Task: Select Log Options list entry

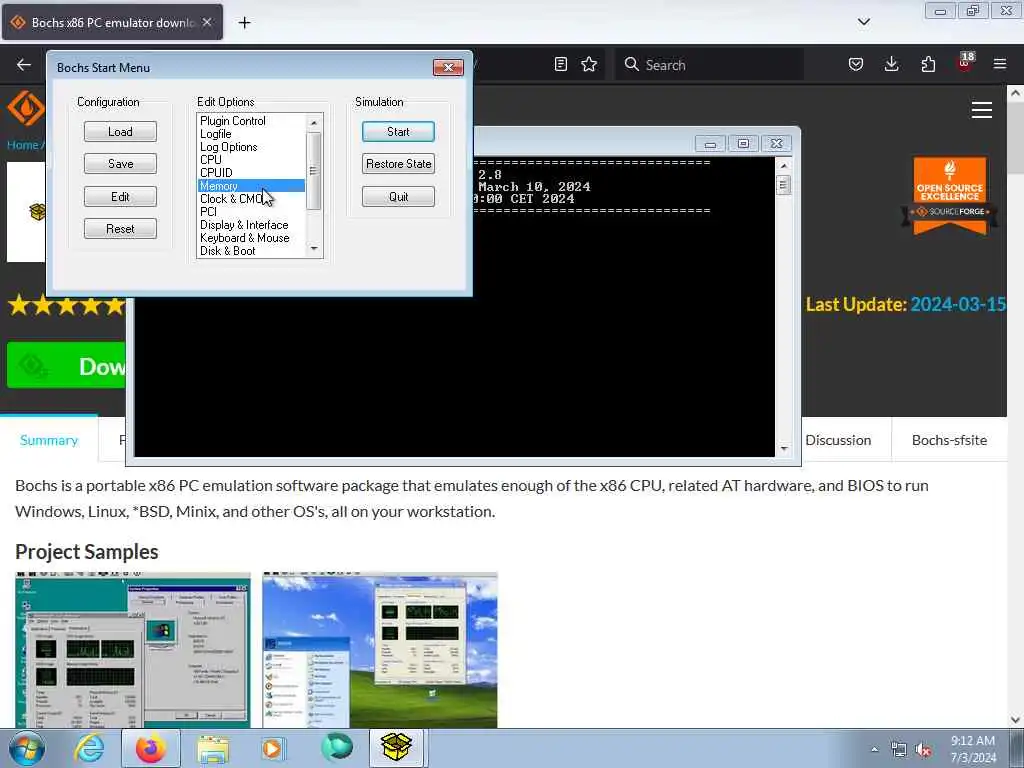Action: (229, 147)
